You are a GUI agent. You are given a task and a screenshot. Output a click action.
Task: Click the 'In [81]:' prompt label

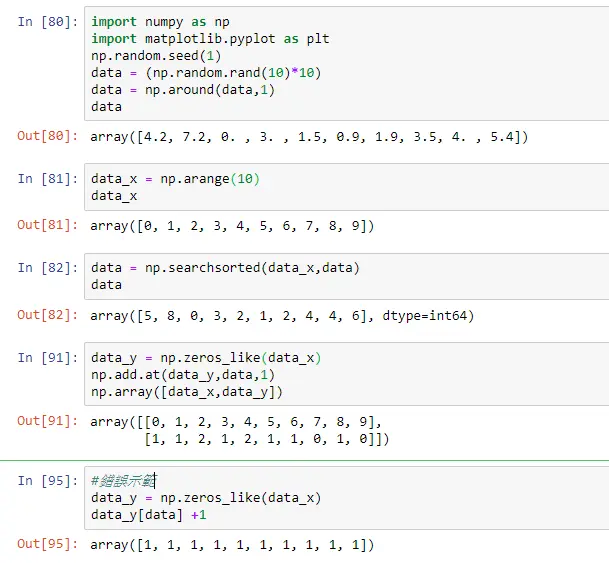click(x=48, y=179)
